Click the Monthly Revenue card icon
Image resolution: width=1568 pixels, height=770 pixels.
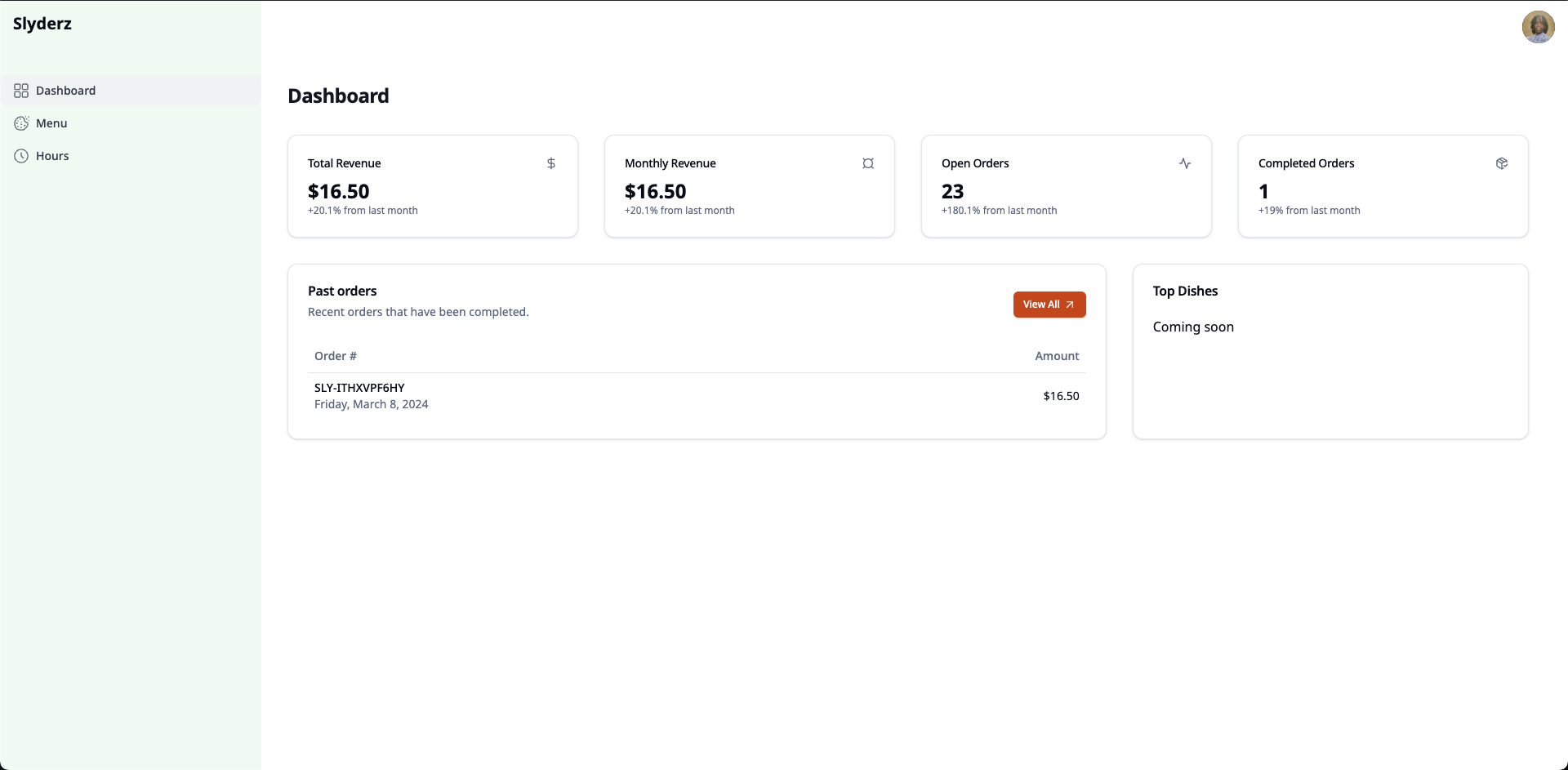click(868, 163)
